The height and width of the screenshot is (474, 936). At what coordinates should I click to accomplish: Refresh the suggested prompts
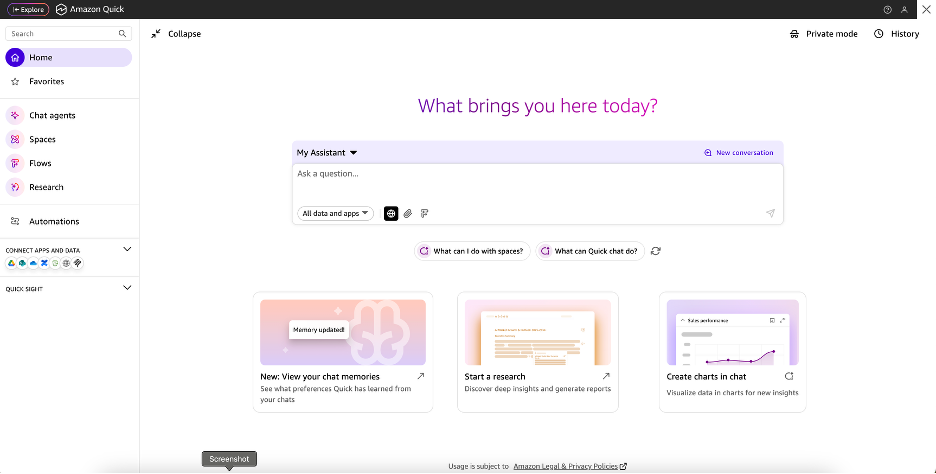[x=655, y=251]
